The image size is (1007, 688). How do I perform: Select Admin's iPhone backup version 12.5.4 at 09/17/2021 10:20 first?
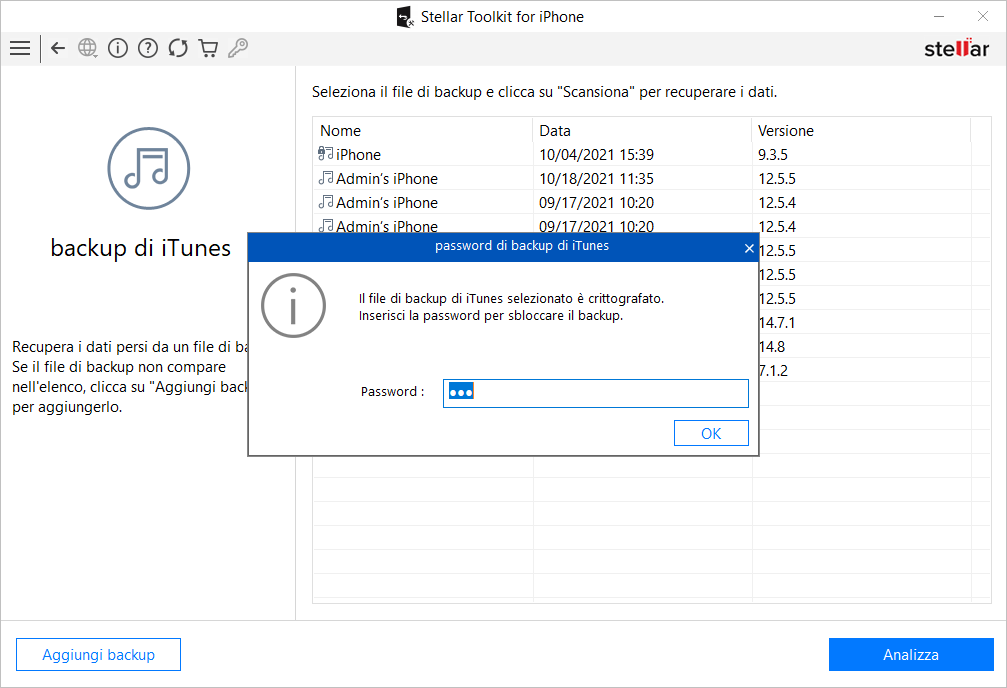[651, 202]
